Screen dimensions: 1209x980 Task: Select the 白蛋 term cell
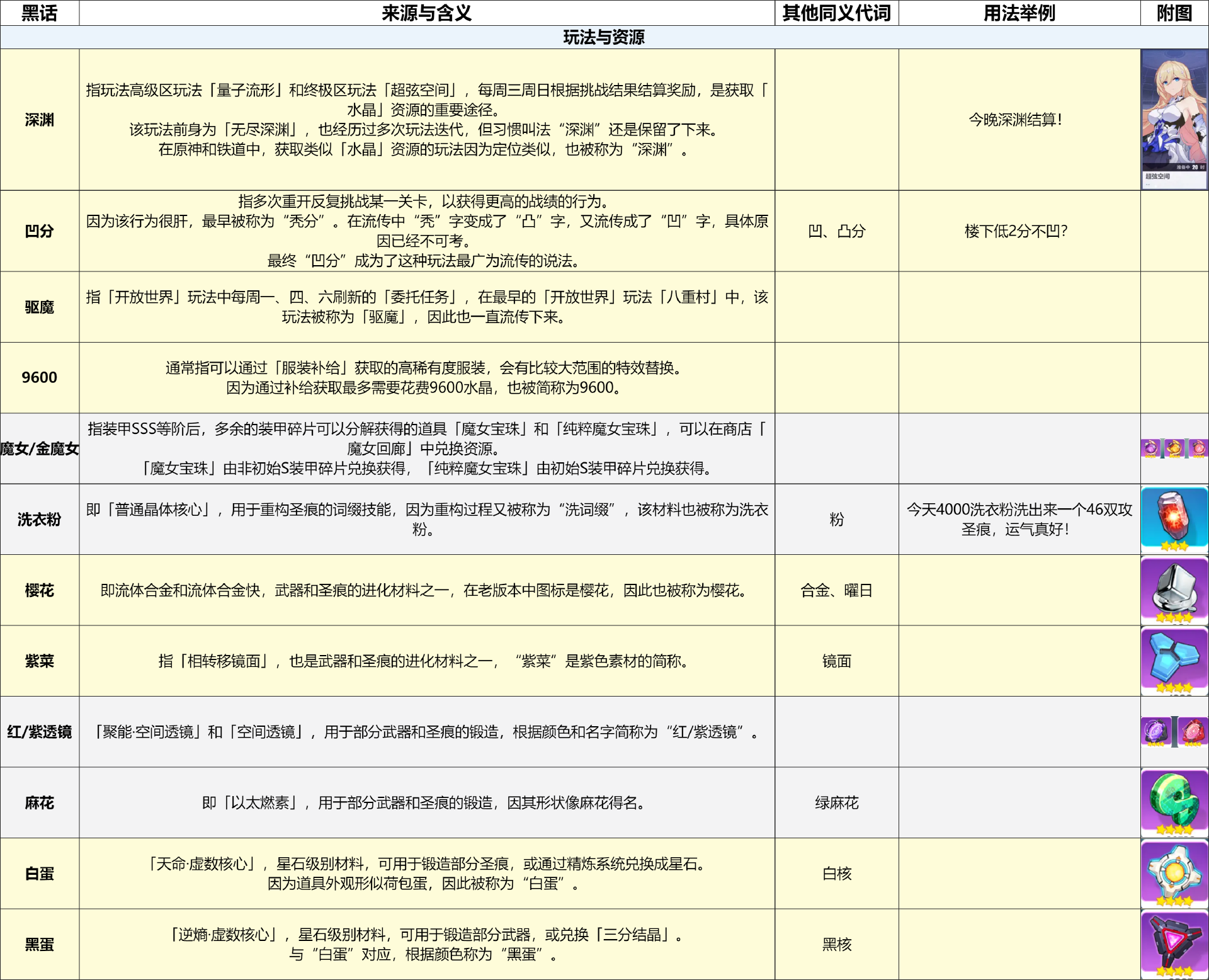coord(40,874)
